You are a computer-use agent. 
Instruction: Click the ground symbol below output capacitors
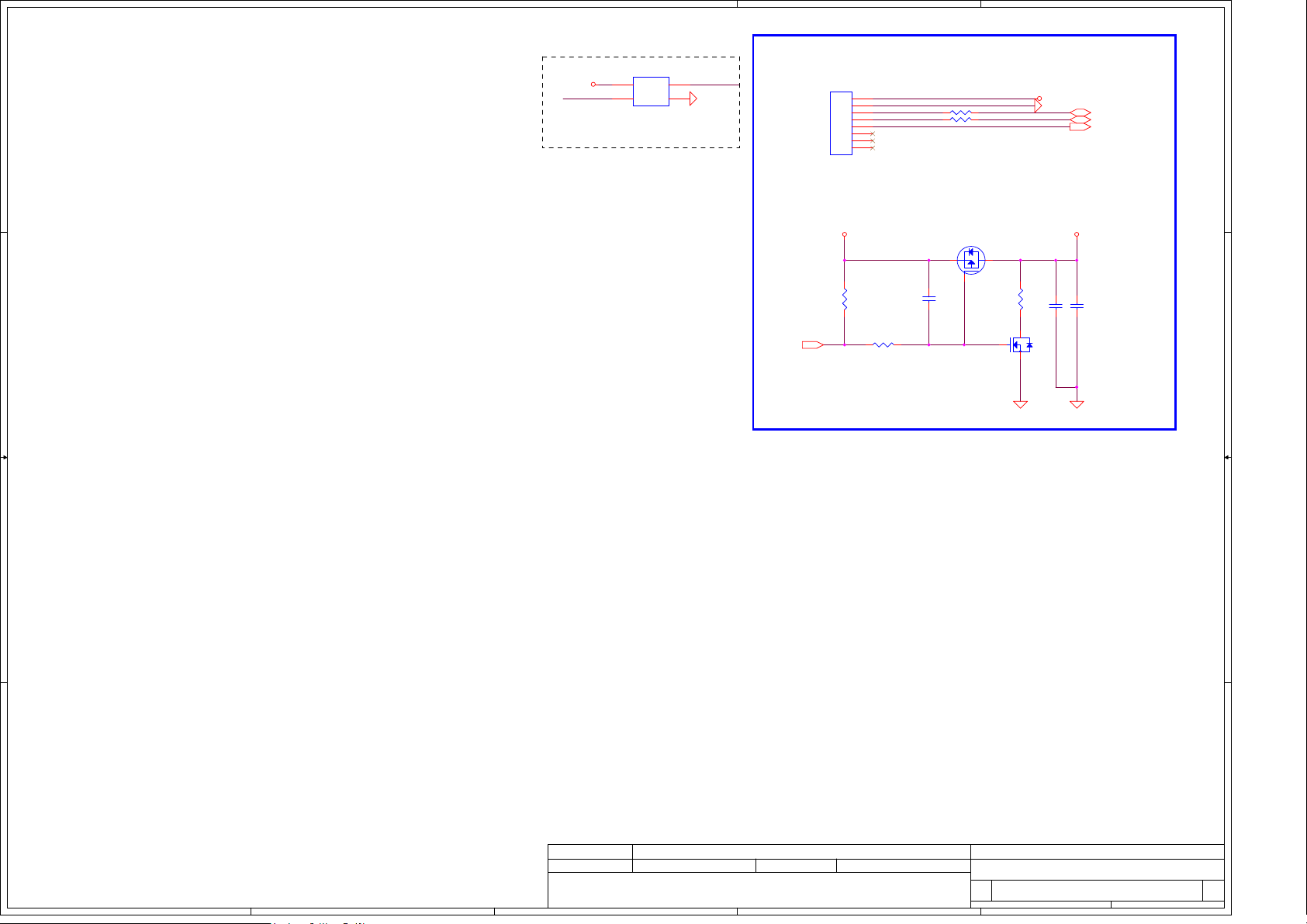pos(1077,404)
